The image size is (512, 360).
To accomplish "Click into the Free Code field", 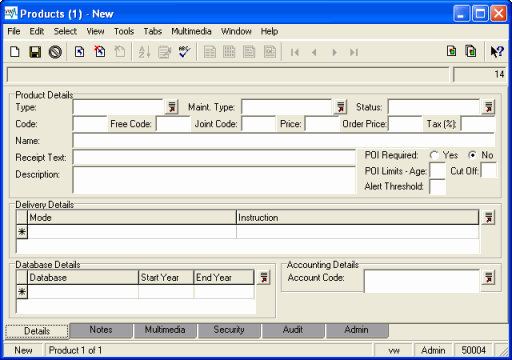I will (173, 124).
